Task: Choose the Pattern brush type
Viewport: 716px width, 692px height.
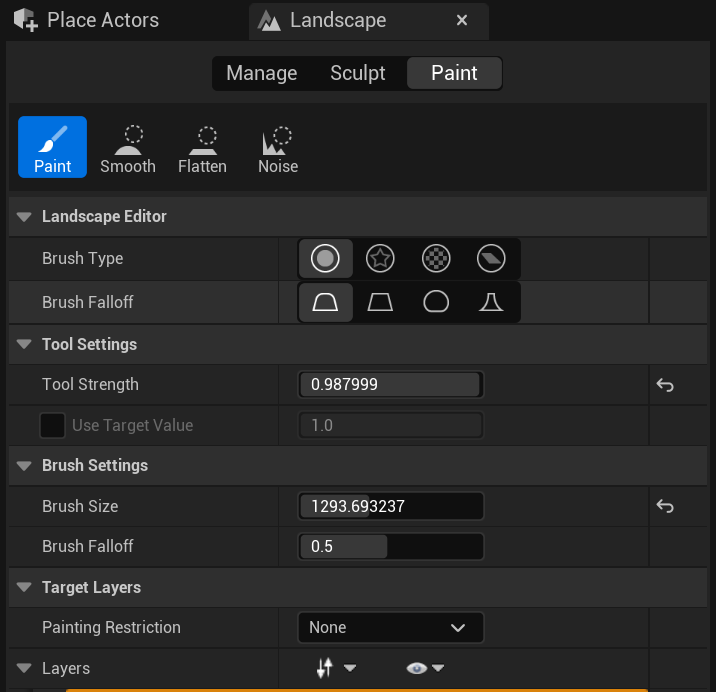Action: [435, 259]
